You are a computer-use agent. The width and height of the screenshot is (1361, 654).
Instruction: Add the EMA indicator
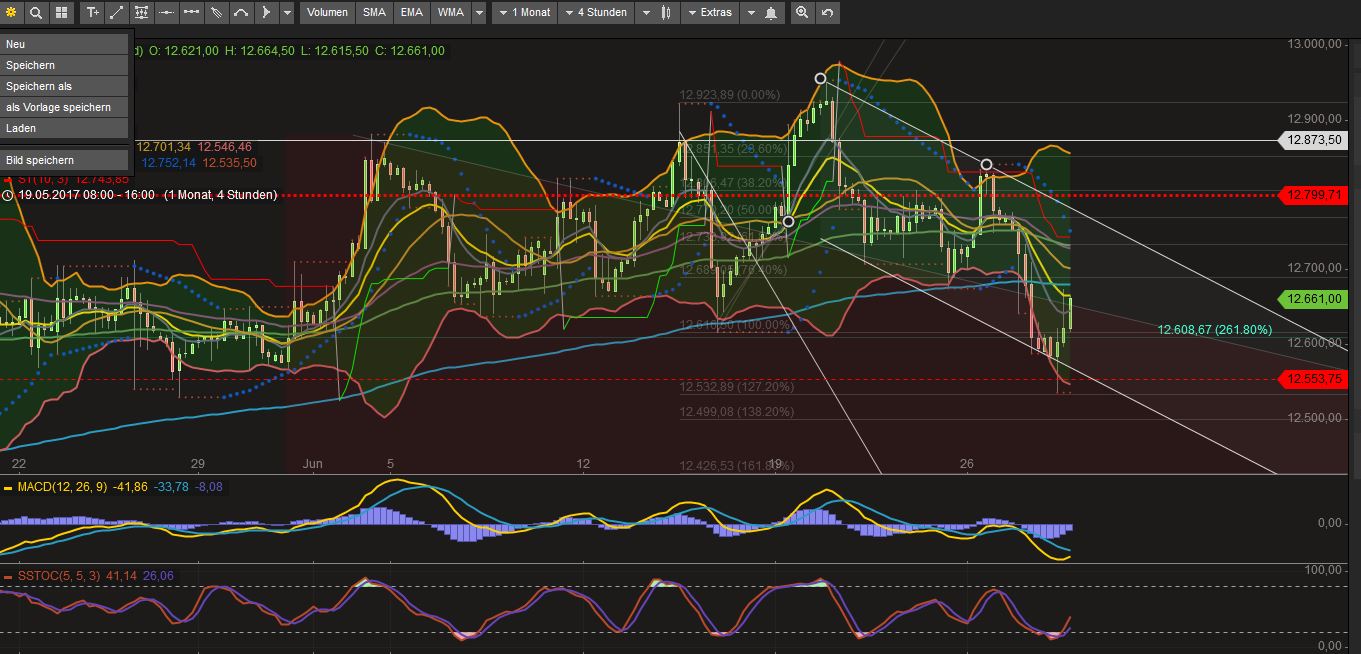tap(411, 13)
